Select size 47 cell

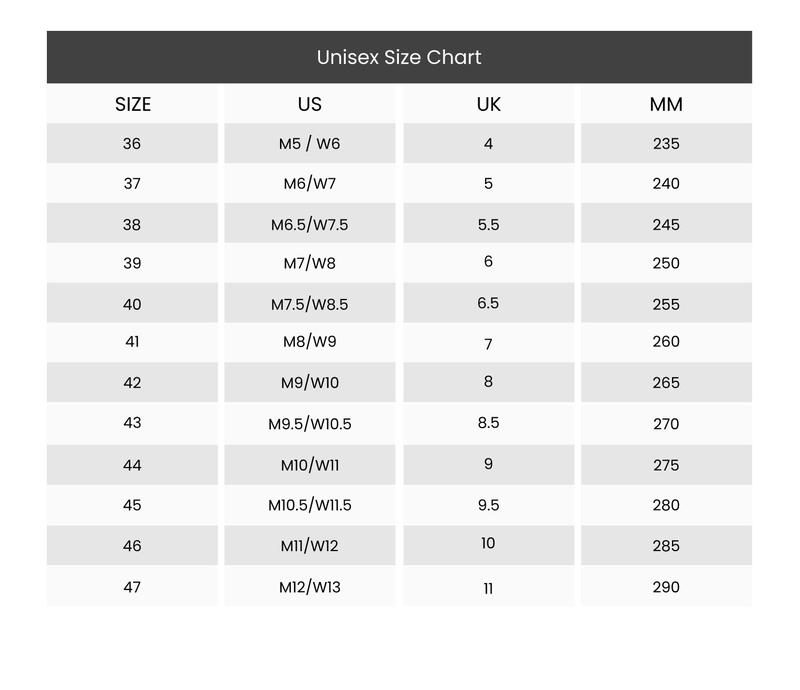click(132, 587)
